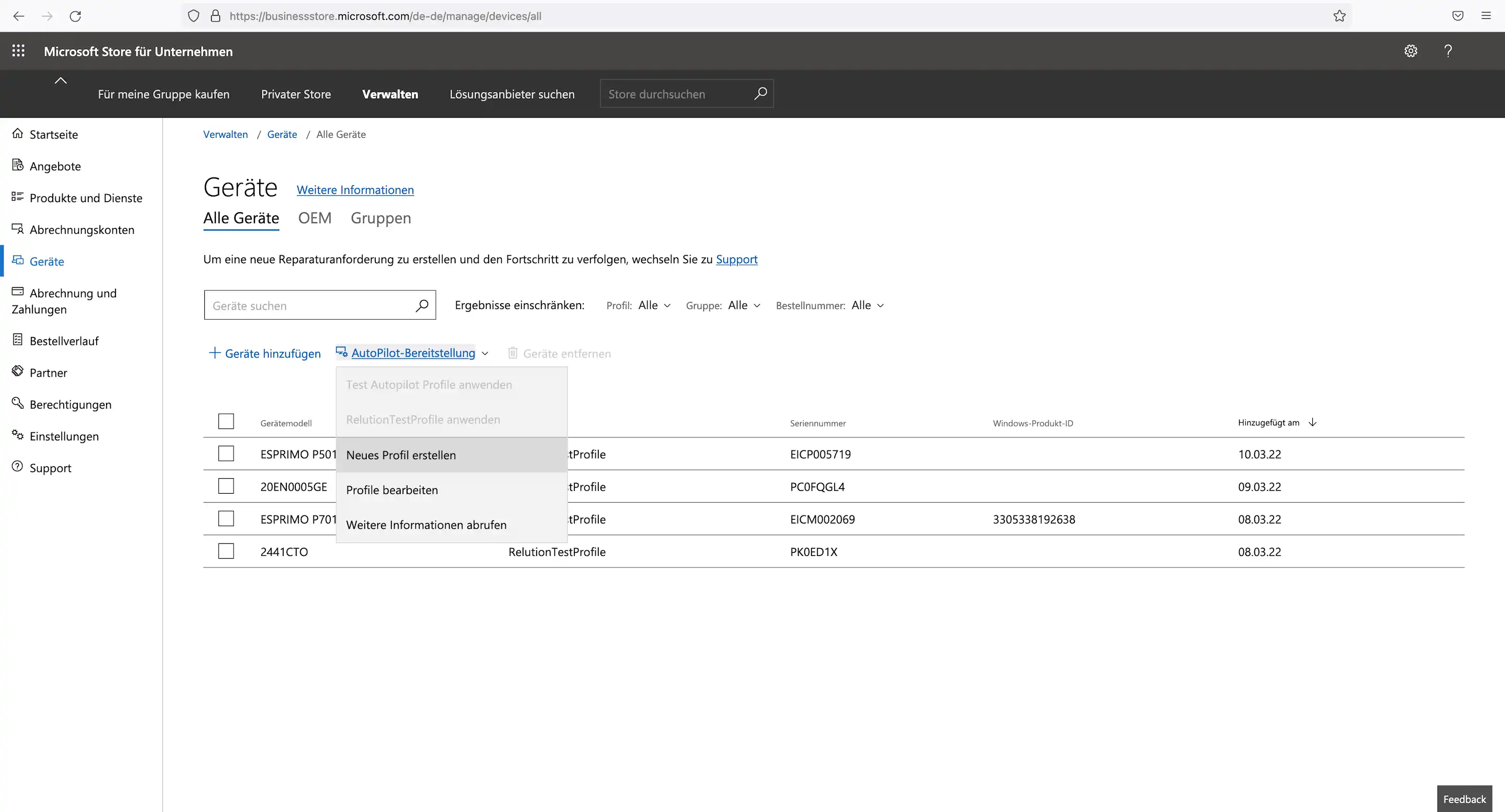
Task: Open Support in the sidebar
Action: (41, 468)
